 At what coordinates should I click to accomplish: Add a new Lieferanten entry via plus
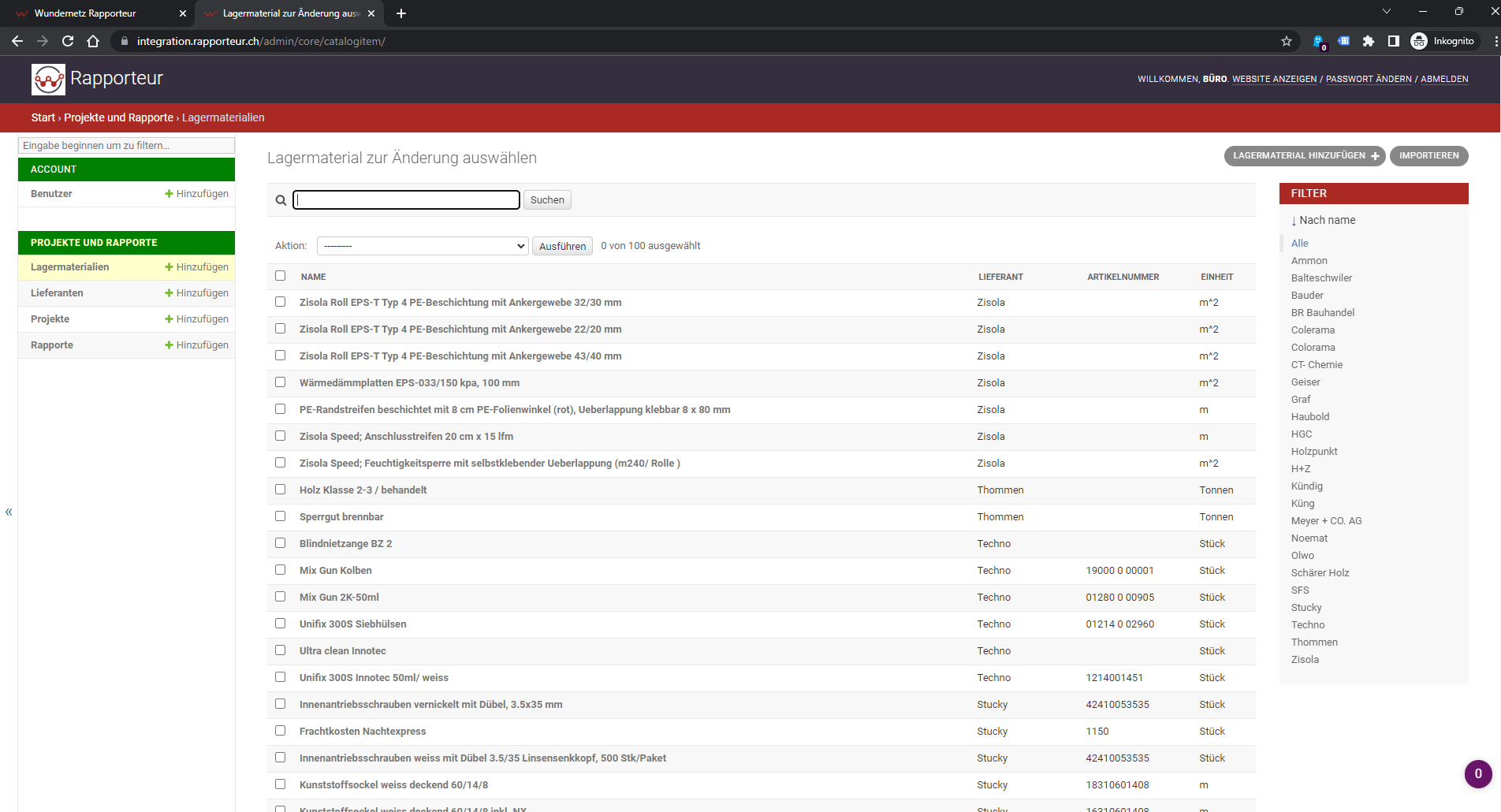click(196, 293)
